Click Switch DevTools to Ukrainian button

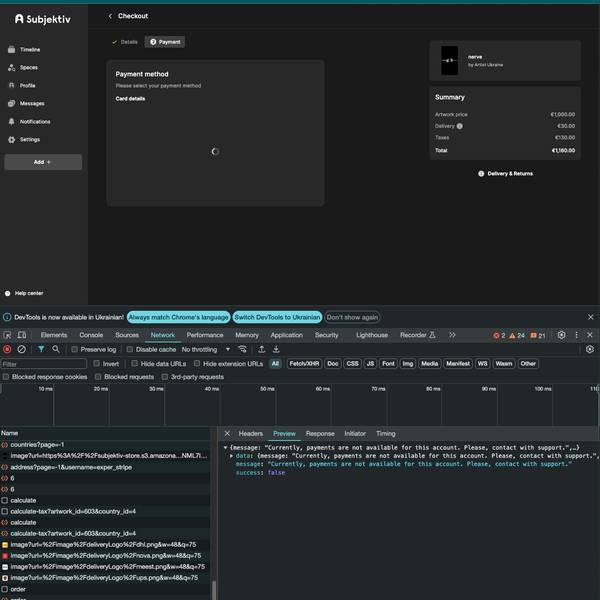point(278,317)
